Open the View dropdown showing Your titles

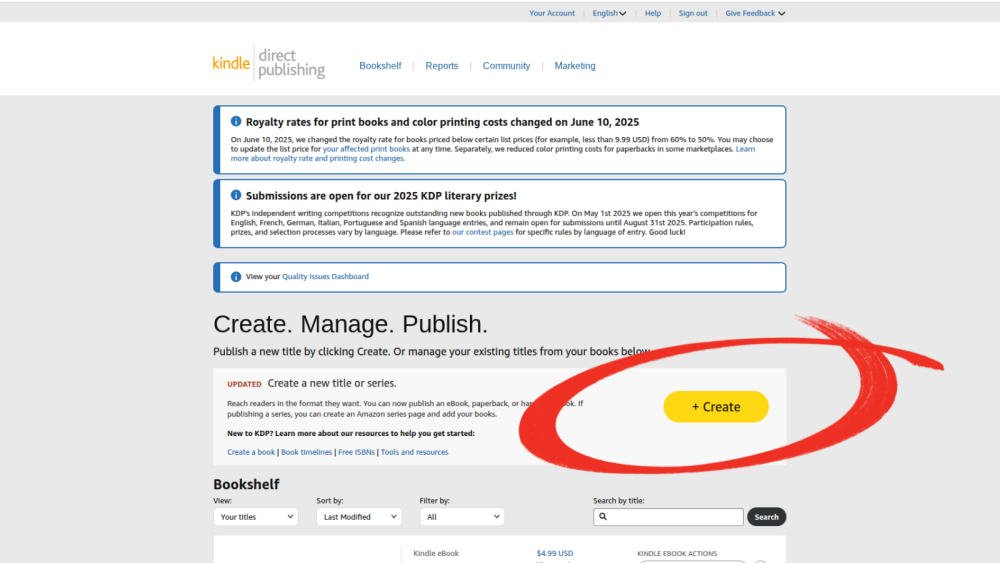[x=255, y=517]
